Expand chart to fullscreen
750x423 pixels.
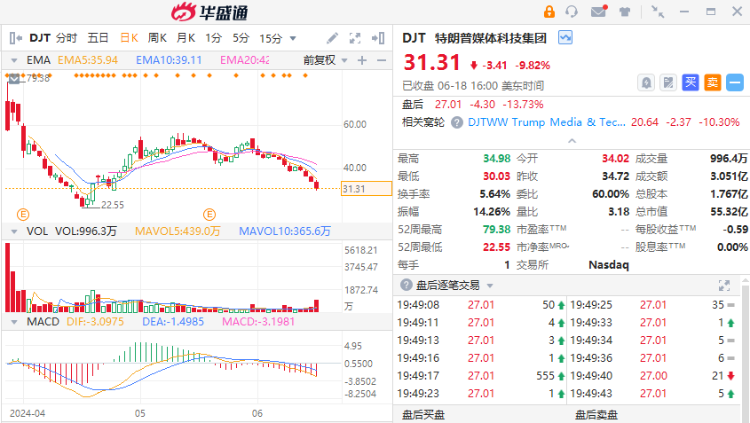point(355,38)
